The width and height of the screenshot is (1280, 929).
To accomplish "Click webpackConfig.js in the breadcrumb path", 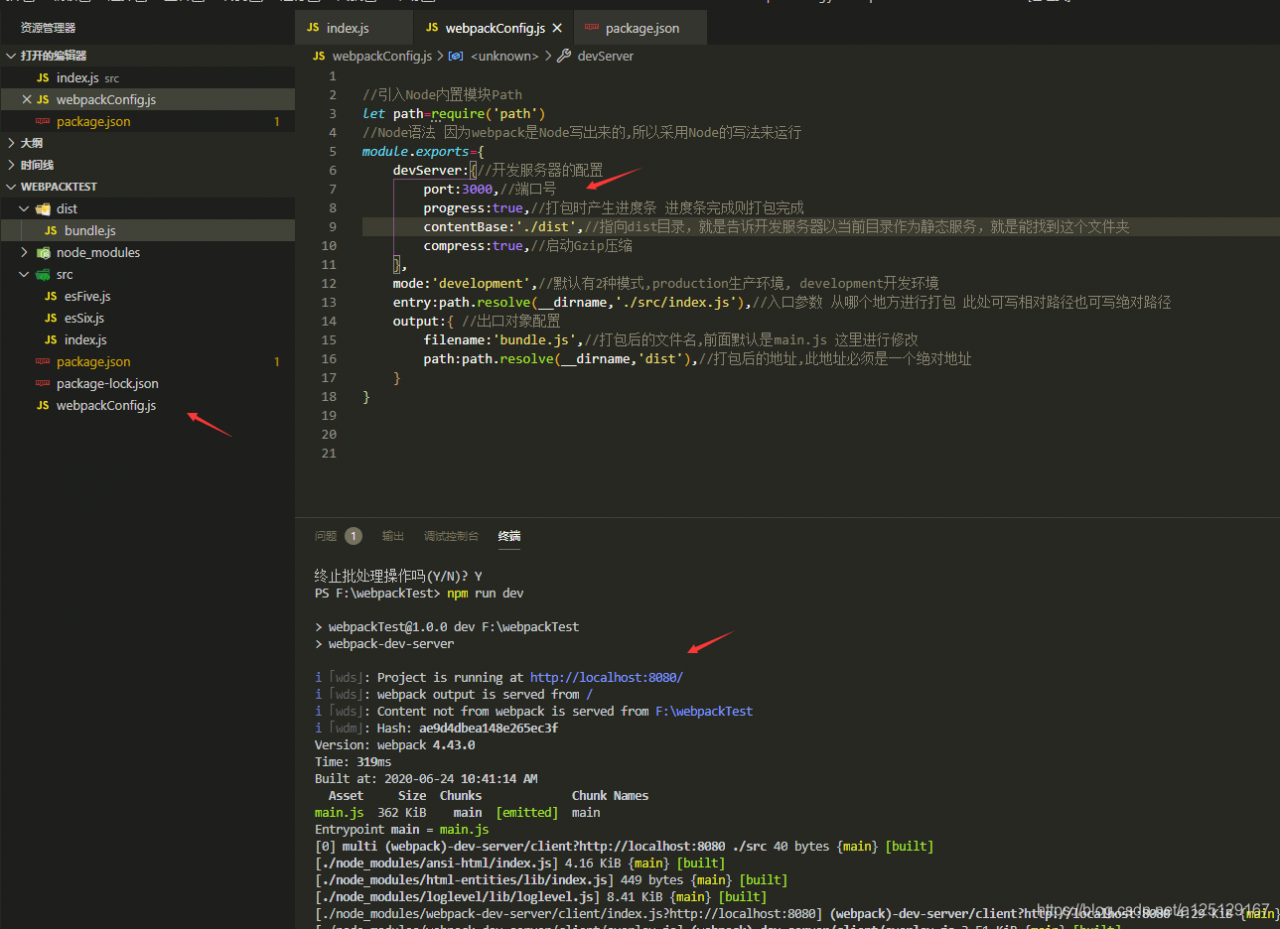I will (x=381, y=56).
